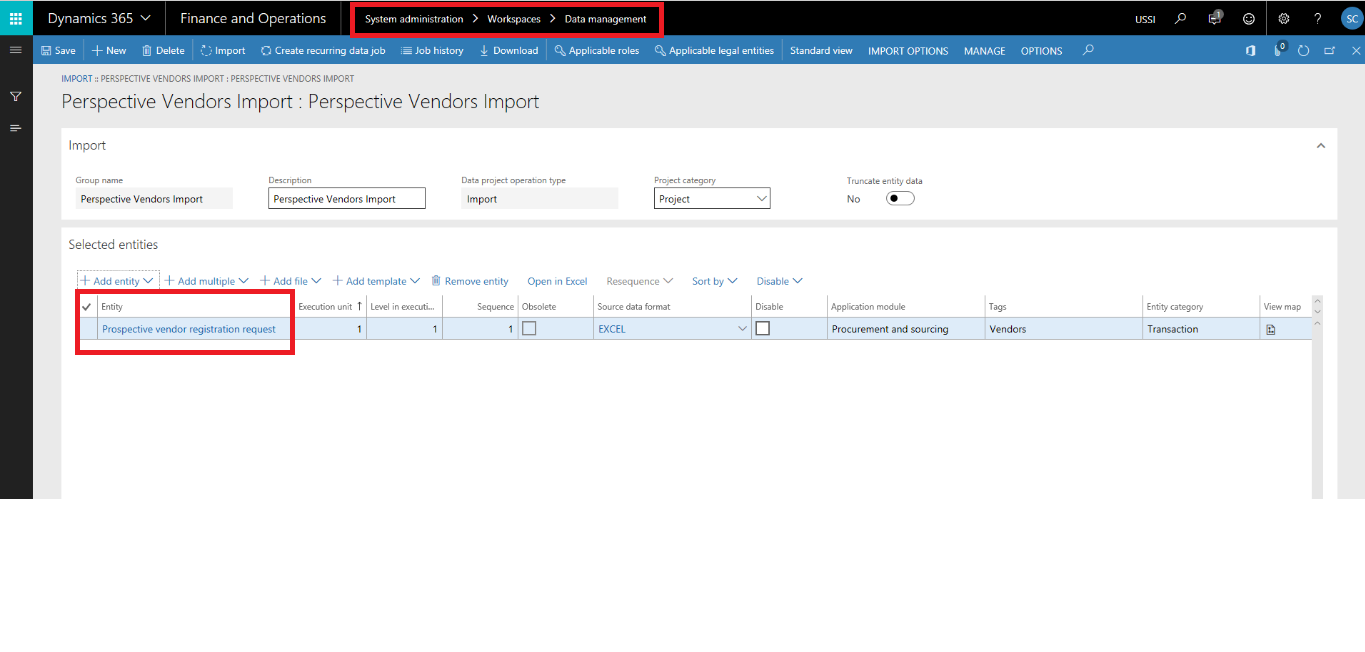1365x652 pixels.
Task: Toggle Truncate entity data switch
Action: pos(900,198)
